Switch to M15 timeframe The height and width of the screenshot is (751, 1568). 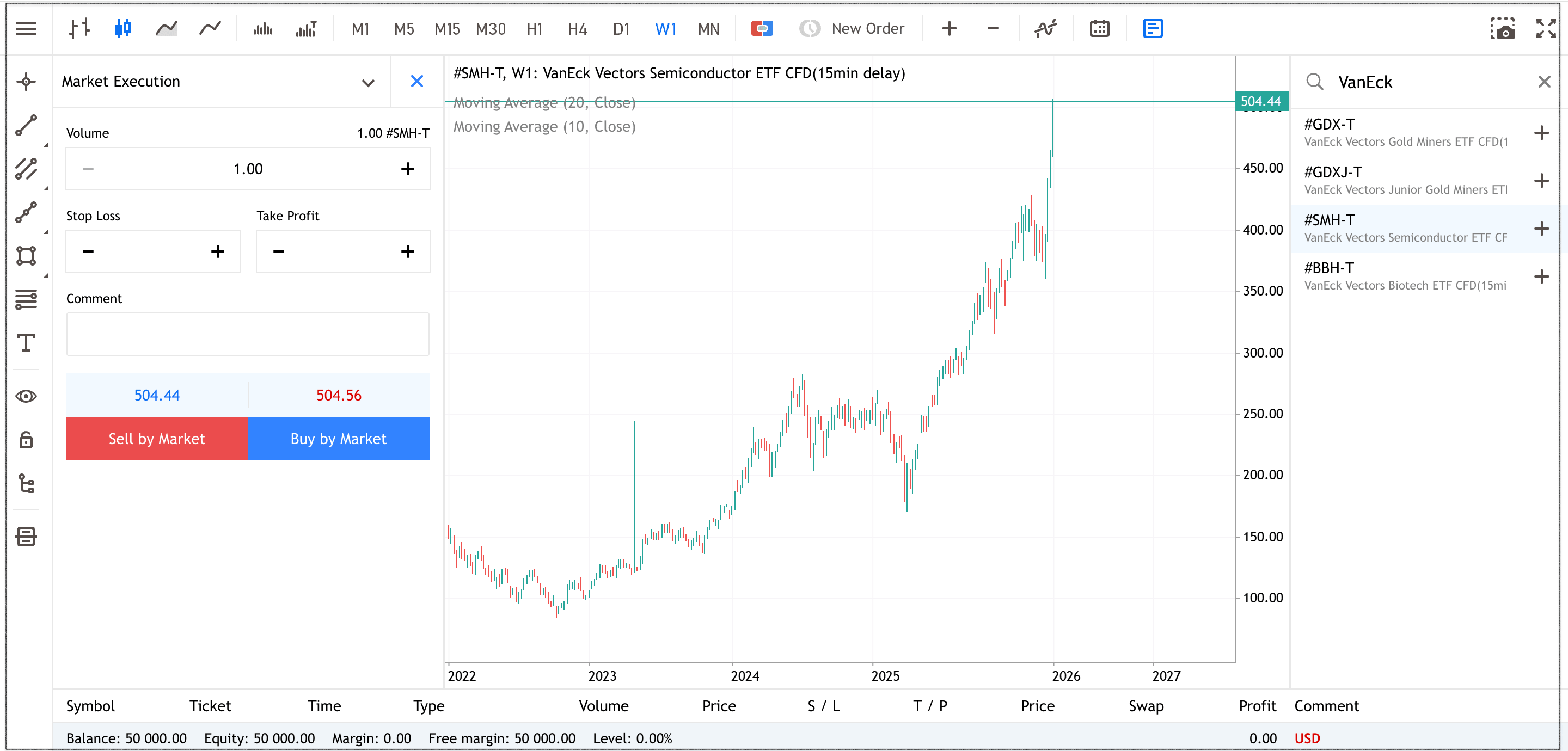447,29
